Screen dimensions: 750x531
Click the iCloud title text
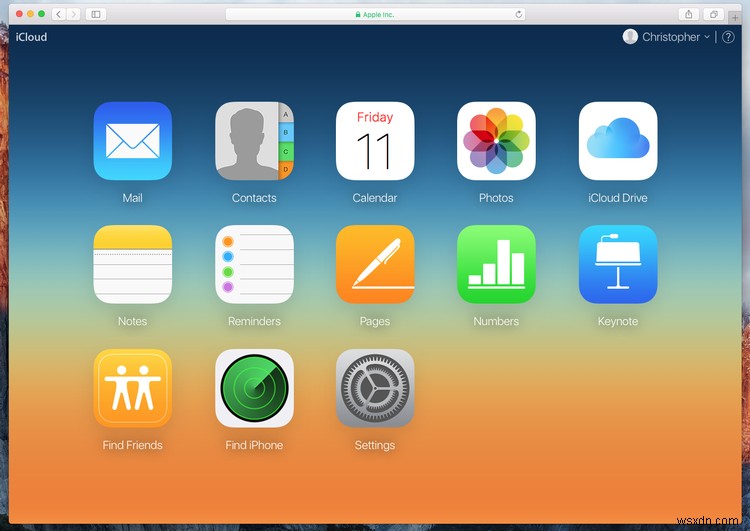(31, 37)
